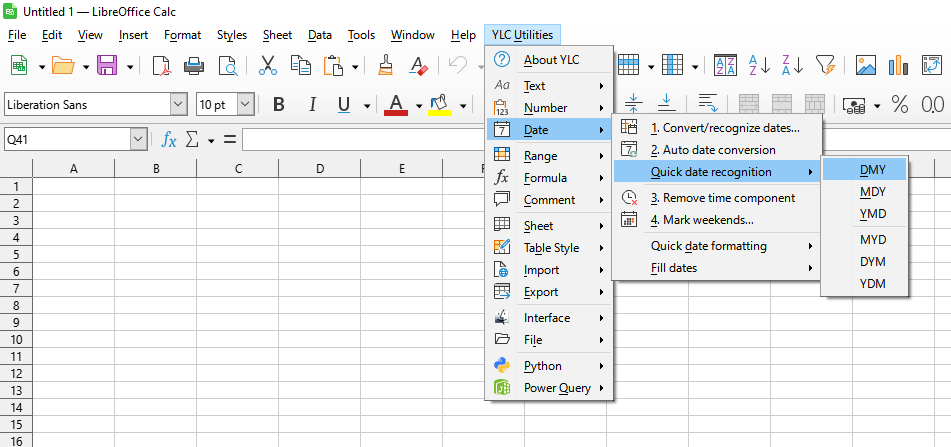Toggle Italic formatting
The height and width of the screenshot is (447, 951).
pos(312,105)
